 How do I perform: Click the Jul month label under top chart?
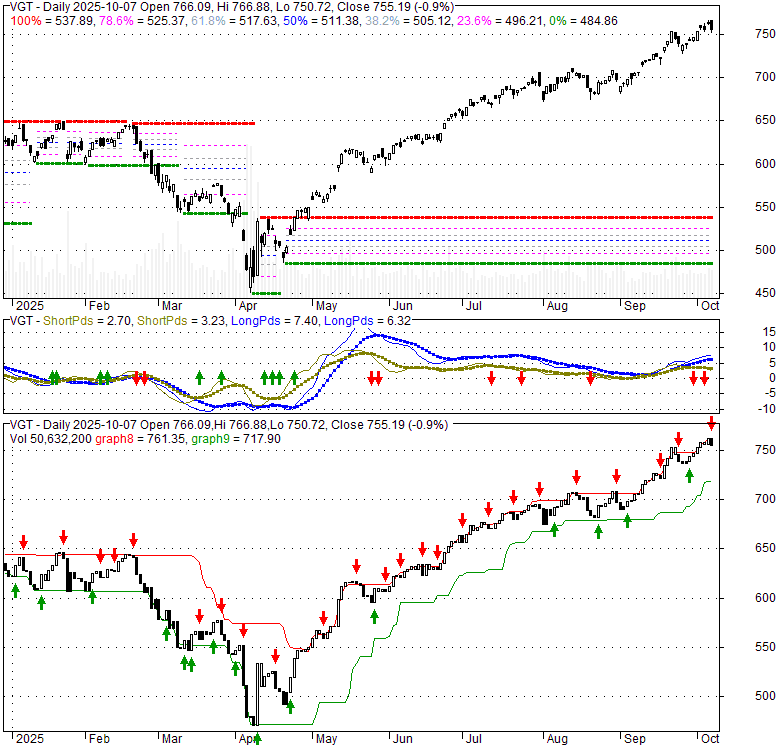[x=474, y=305]
